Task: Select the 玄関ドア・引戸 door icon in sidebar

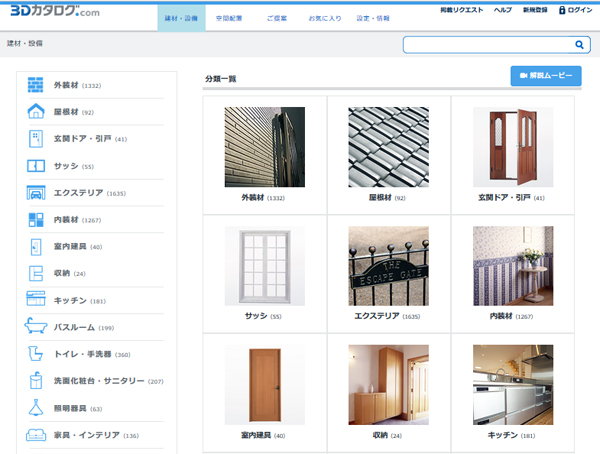Action: coord(35,139)
